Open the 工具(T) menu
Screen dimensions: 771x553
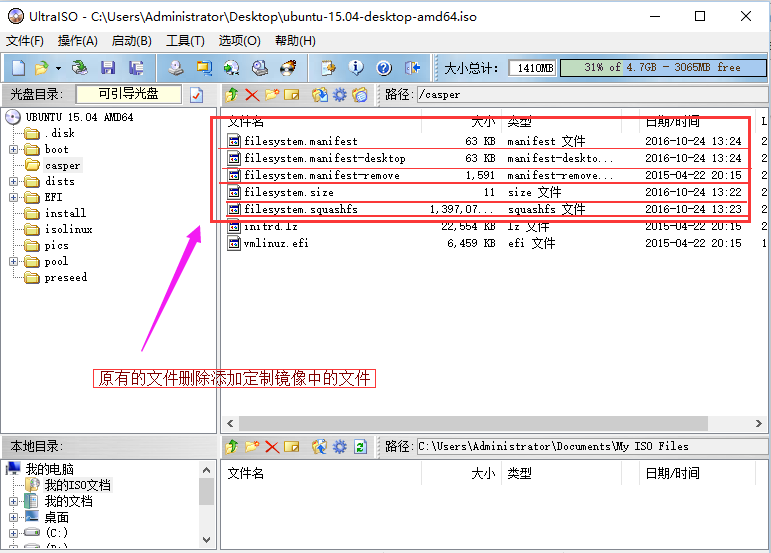point(185,41)
